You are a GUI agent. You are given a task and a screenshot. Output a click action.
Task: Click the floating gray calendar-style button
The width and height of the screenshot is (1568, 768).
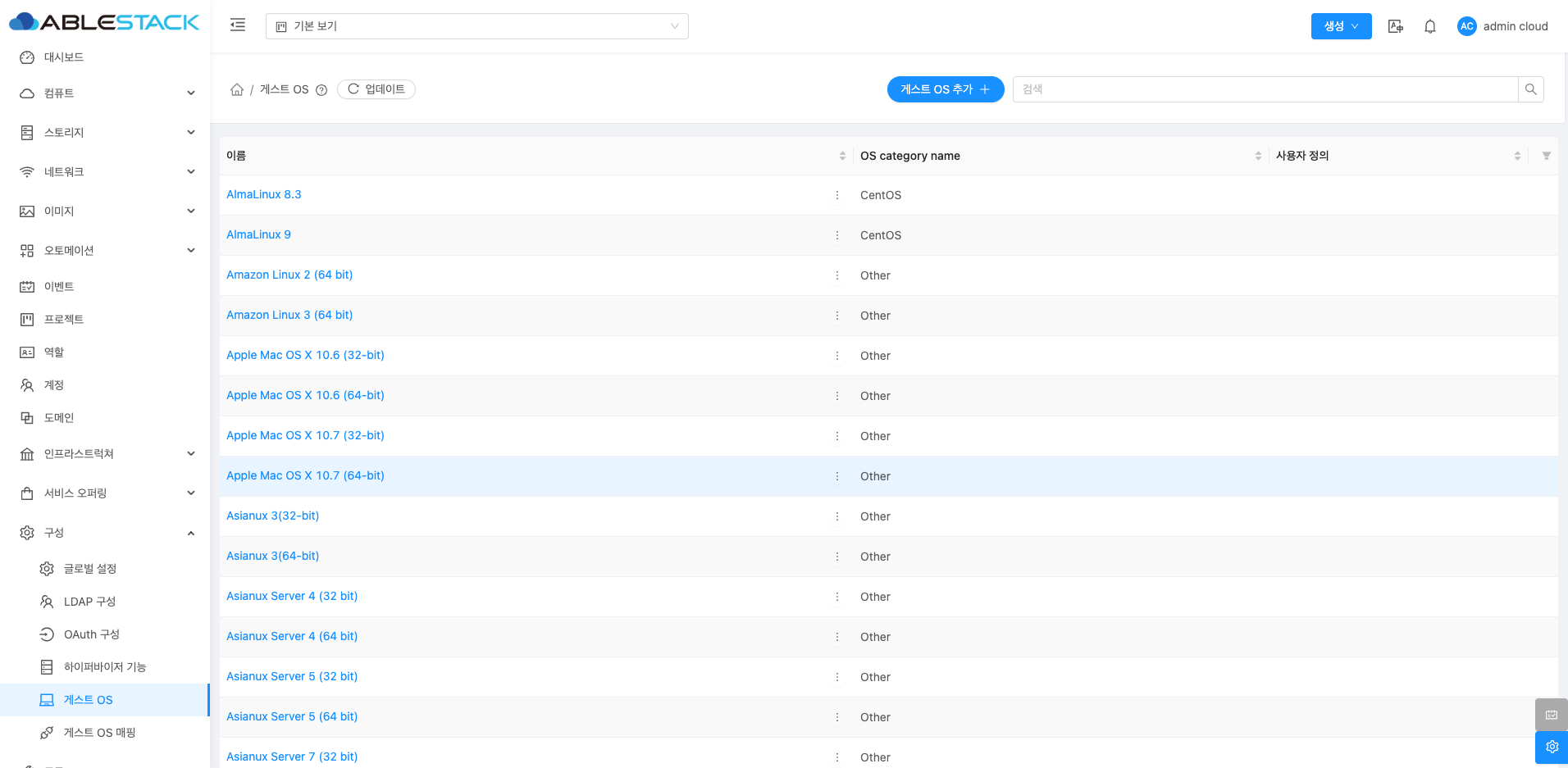(1552, 715)
